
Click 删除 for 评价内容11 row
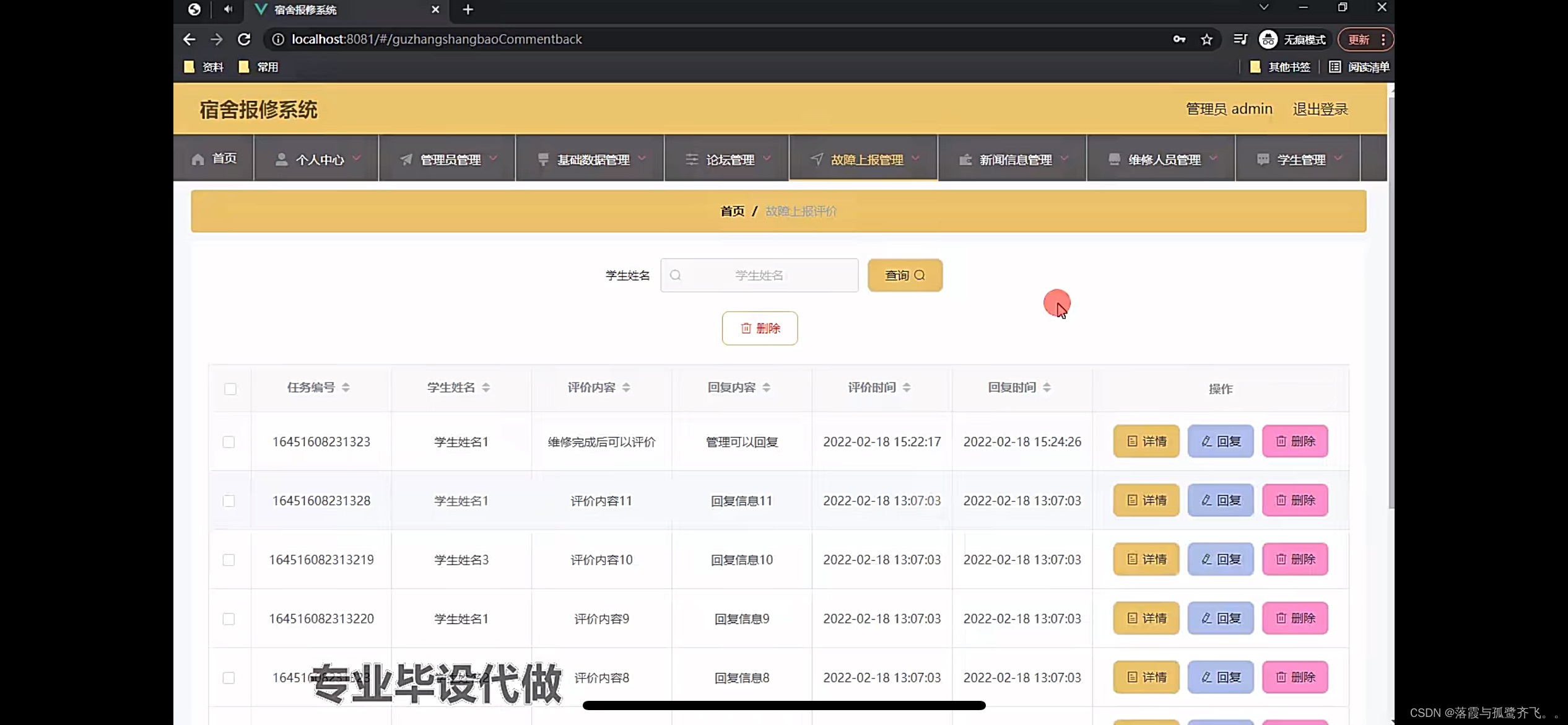tap(1295, 500)
